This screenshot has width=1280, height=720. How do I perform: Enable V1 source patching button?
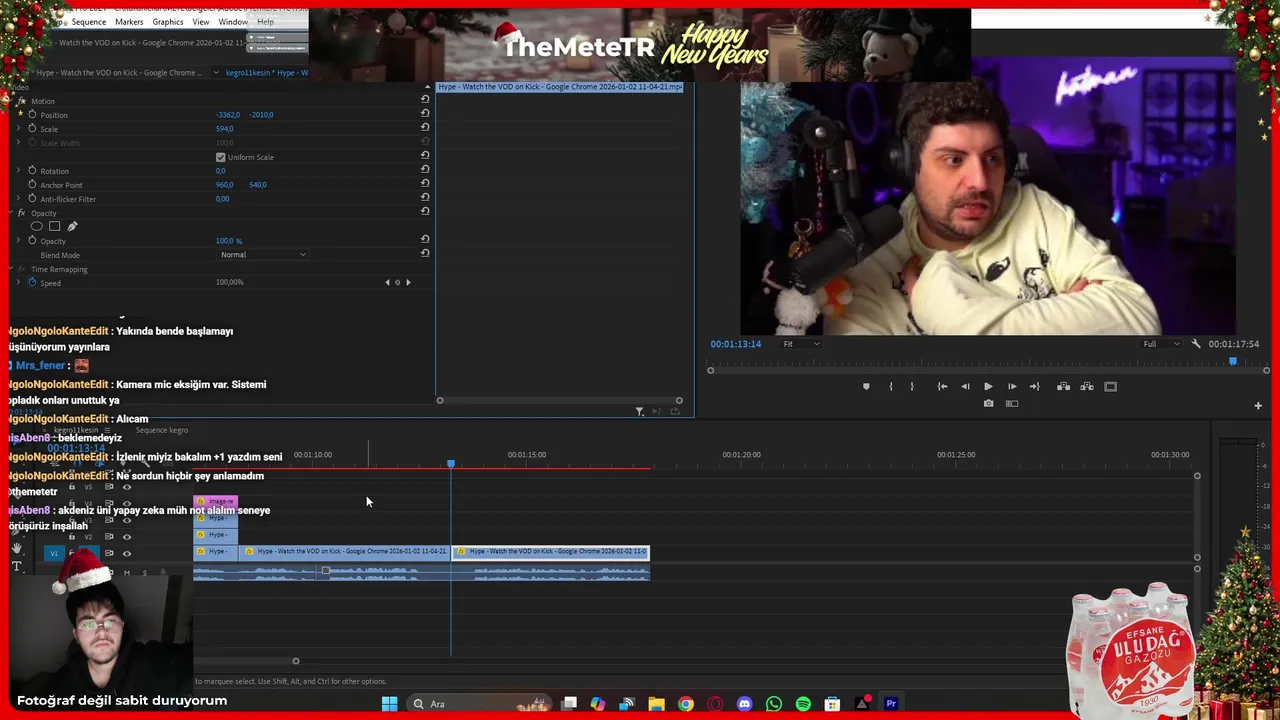[54, 553]
